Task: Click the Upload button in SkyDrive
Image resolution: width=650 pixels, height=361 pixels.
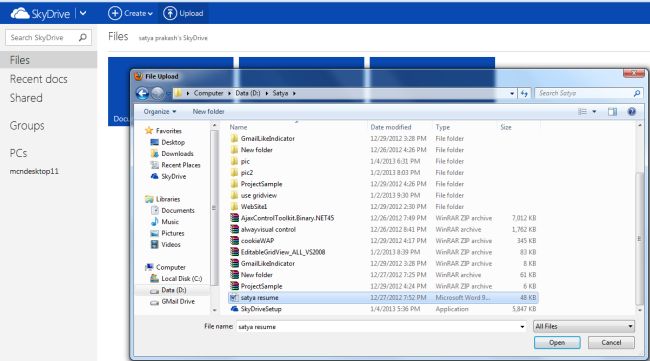Action: (183, 13)
